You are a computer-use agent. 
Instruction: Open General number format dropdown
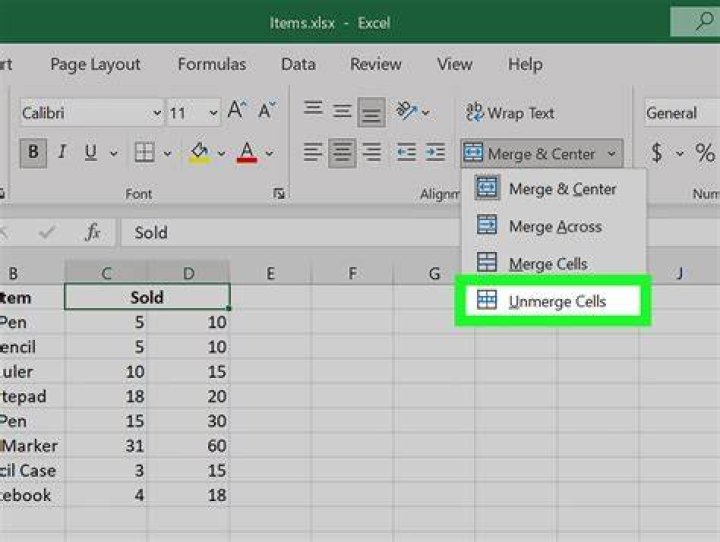(x=681, y=113)
